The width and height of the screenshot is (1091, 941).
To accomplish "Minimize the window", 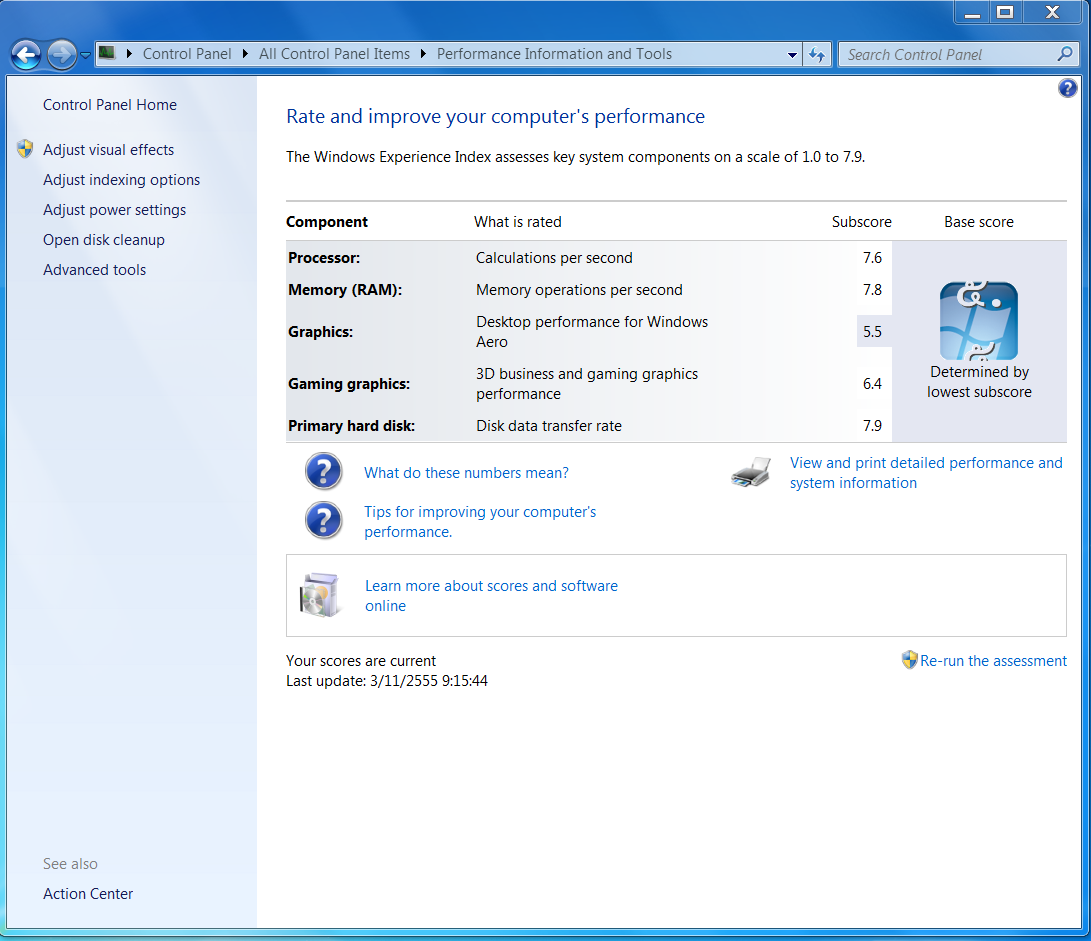I will (972, 13).
